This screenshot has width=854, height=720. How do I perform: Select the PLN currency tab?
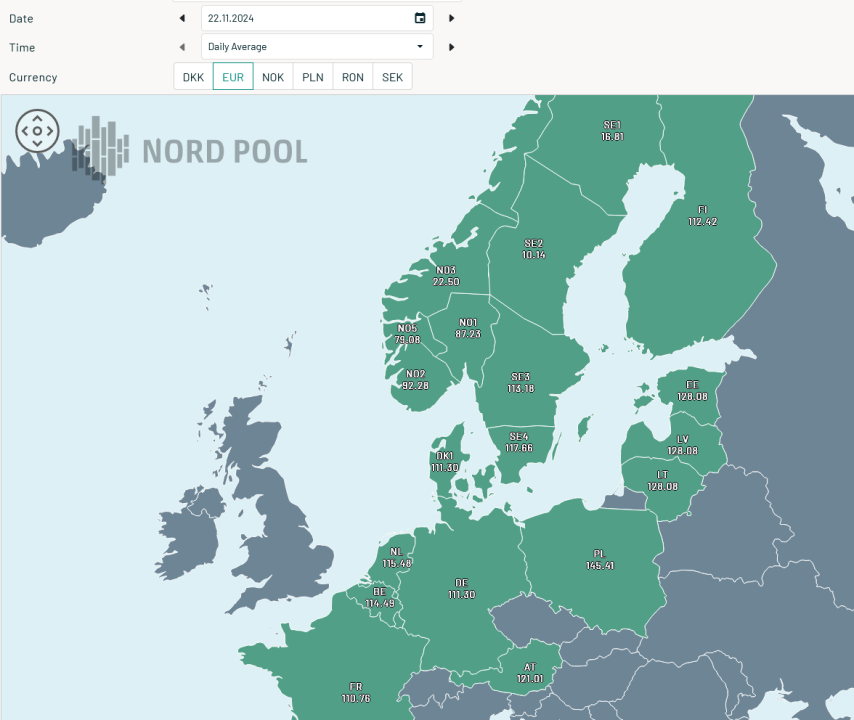[x=312, y=76]
